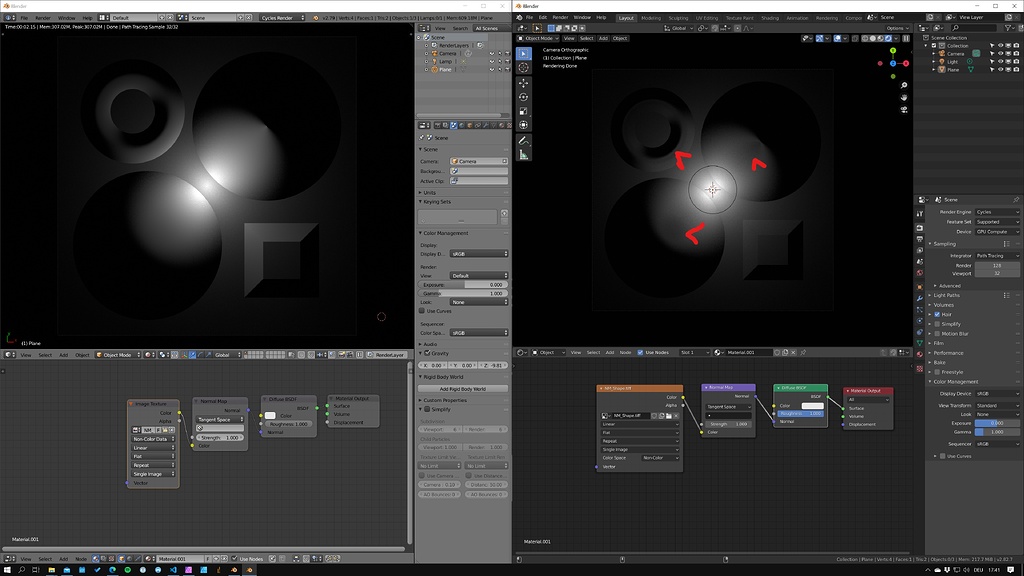
Task: Select the Scale tool in right viewport toolbar
Action: tap(524, 111)
